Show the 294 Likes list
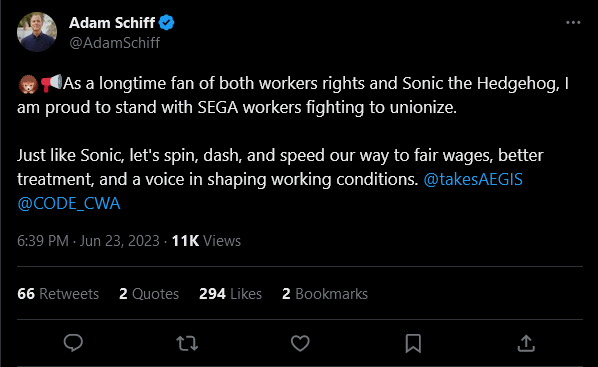Image resolution: width=598 pixels, height=367 pixels. (x=230, y=294)
